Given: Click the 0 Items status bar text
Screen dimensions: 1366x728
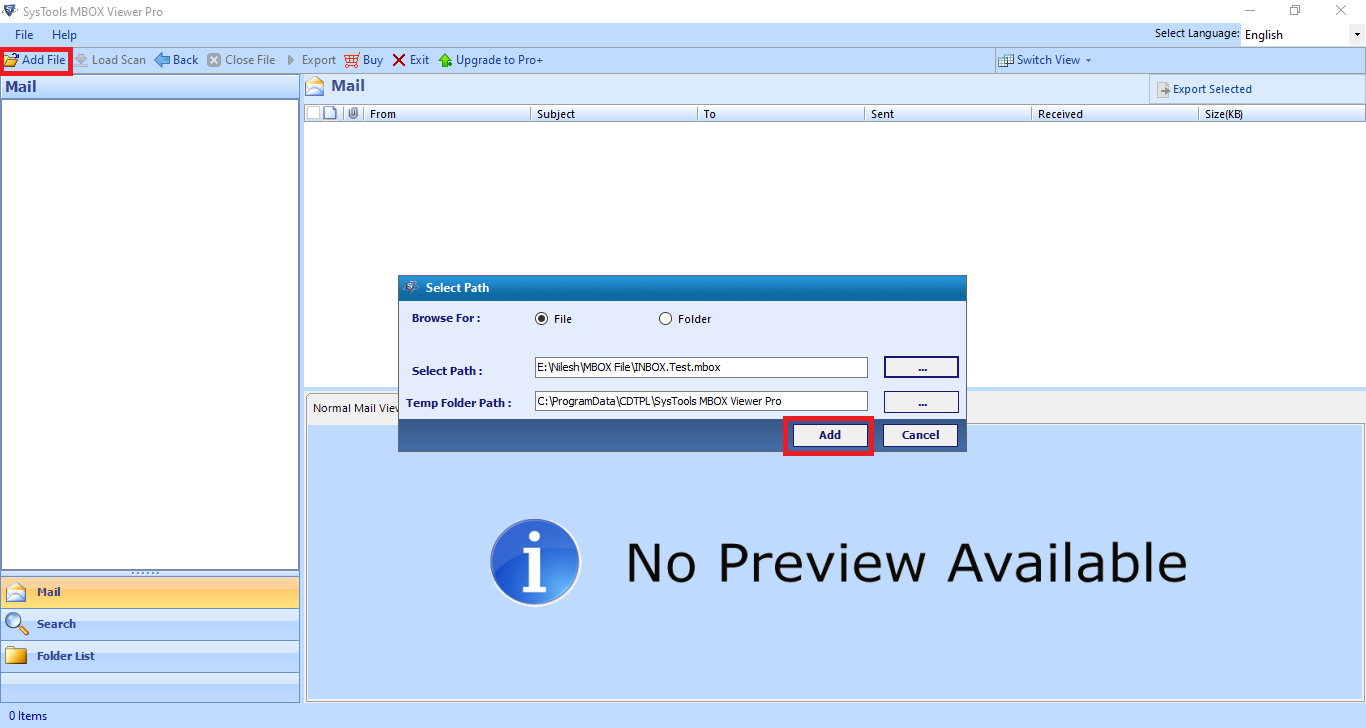Looking at the screenshot, I should click(28, 716).
